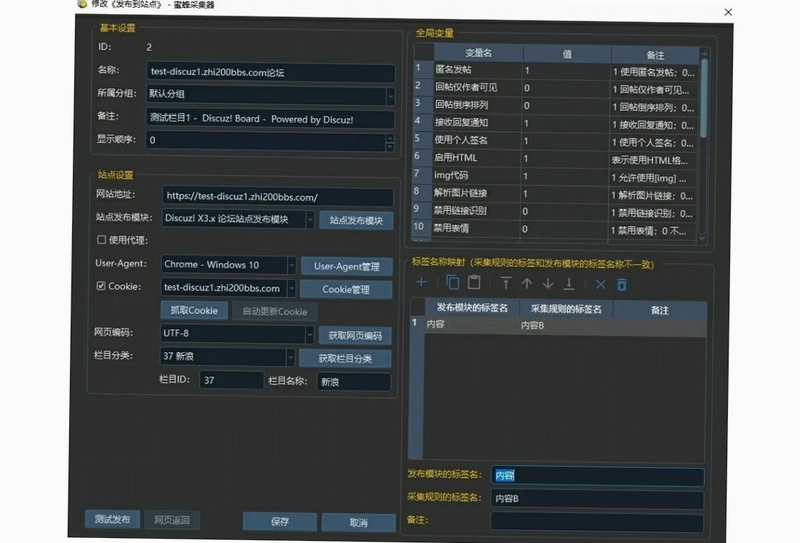Move selected mapping to top with the bar-arrow icon

tap(506, 283)
